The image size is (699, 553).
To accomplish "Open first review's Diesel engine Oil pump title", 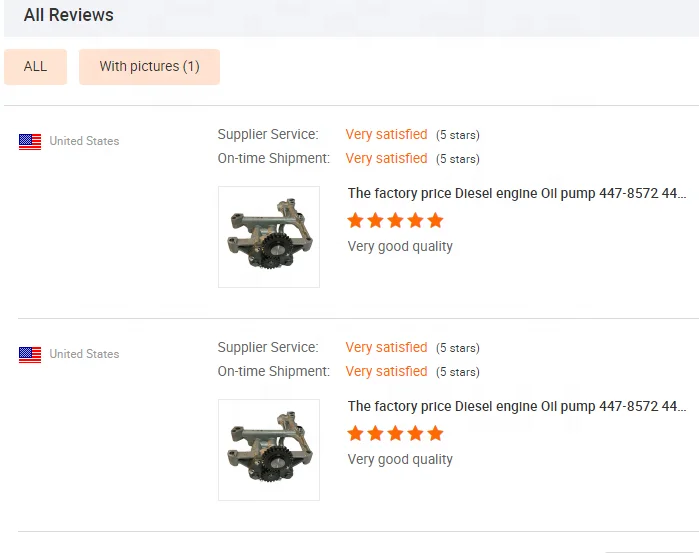I will tap(517, 194).
